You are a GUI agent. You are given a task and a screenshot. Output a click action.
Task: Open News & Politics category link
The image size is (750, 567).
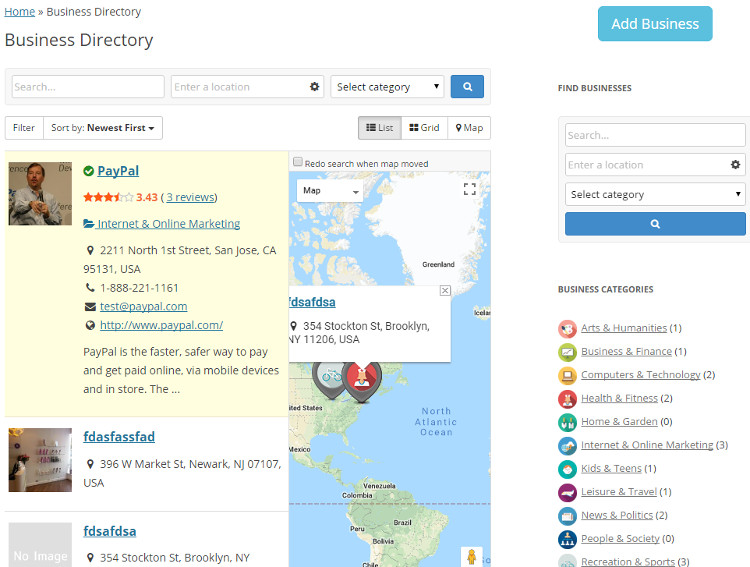[617, 515]
